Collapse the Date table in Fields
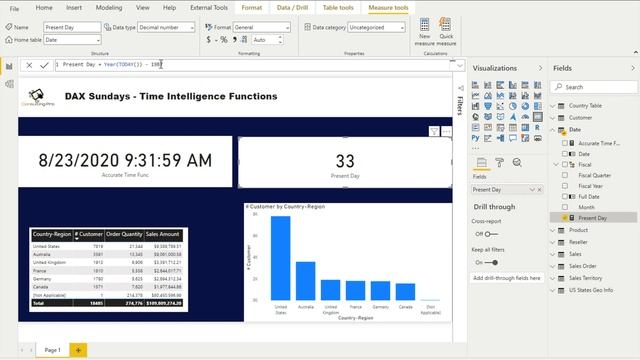 point(553,130)
